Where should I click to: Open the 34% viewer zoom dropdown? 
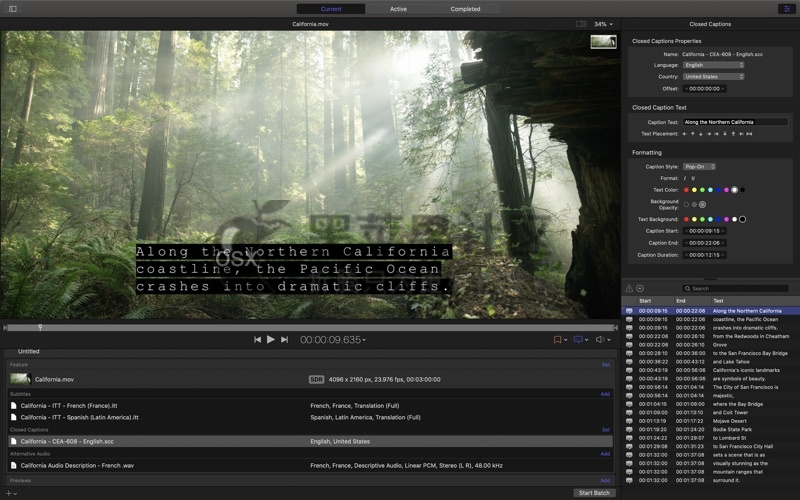coord(603,24)
